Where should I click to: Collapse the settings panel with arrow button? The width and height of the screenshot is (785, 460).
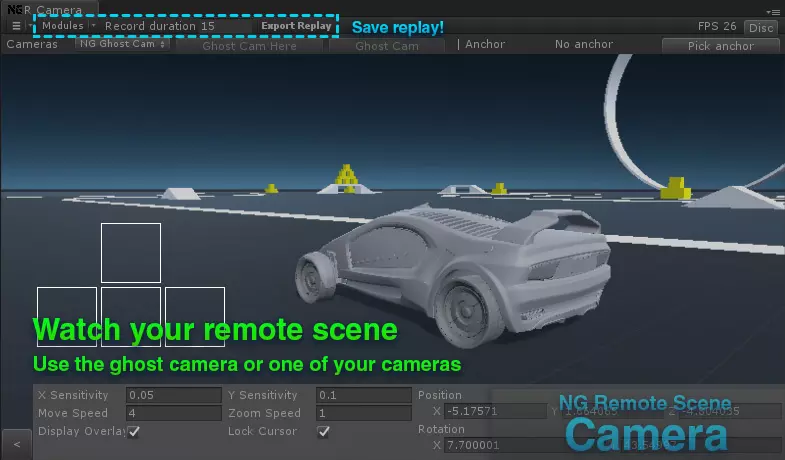tap(17, 444)
